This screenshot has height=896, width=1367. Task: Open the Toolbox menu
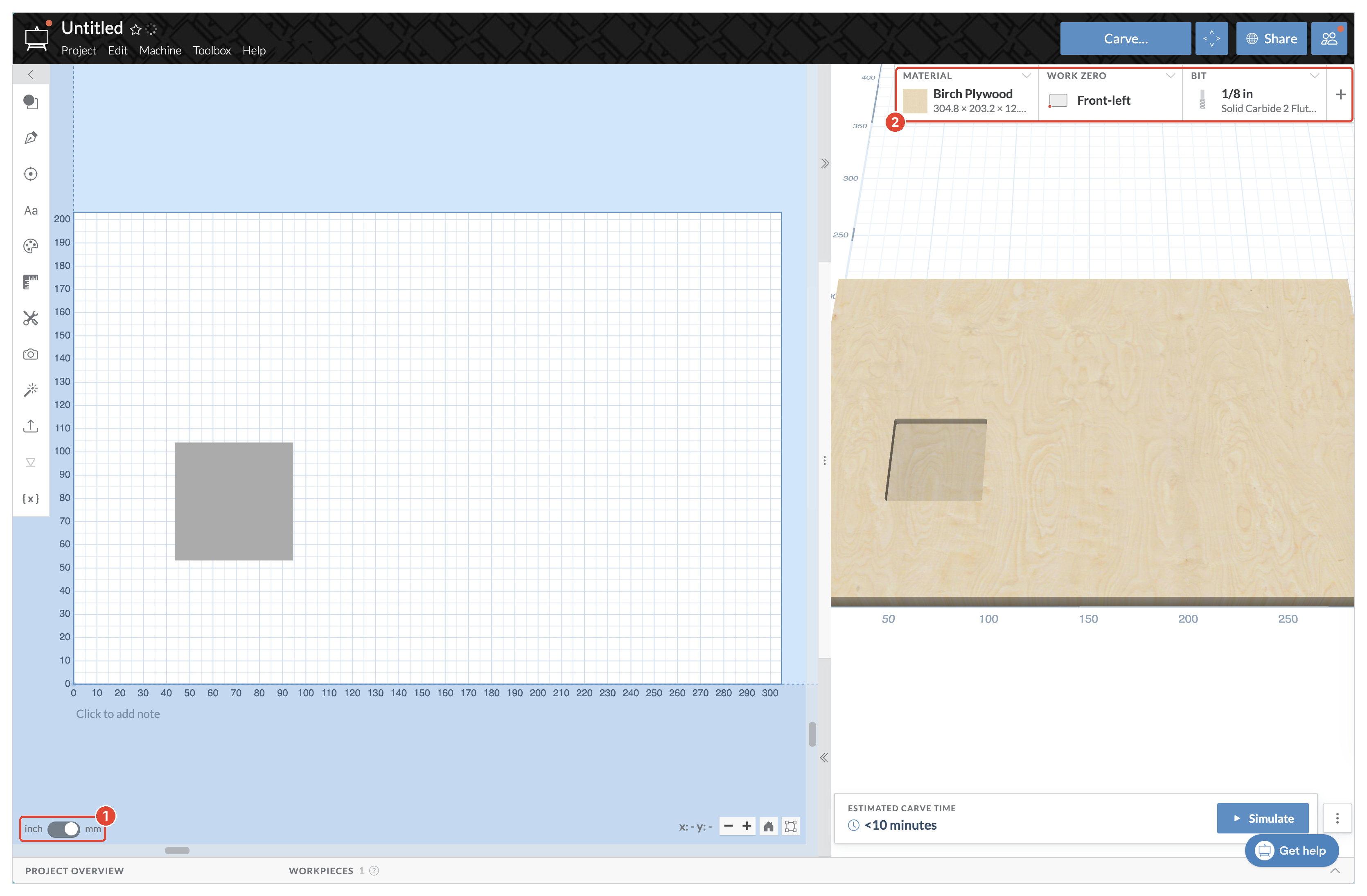(x=212, y=50)
